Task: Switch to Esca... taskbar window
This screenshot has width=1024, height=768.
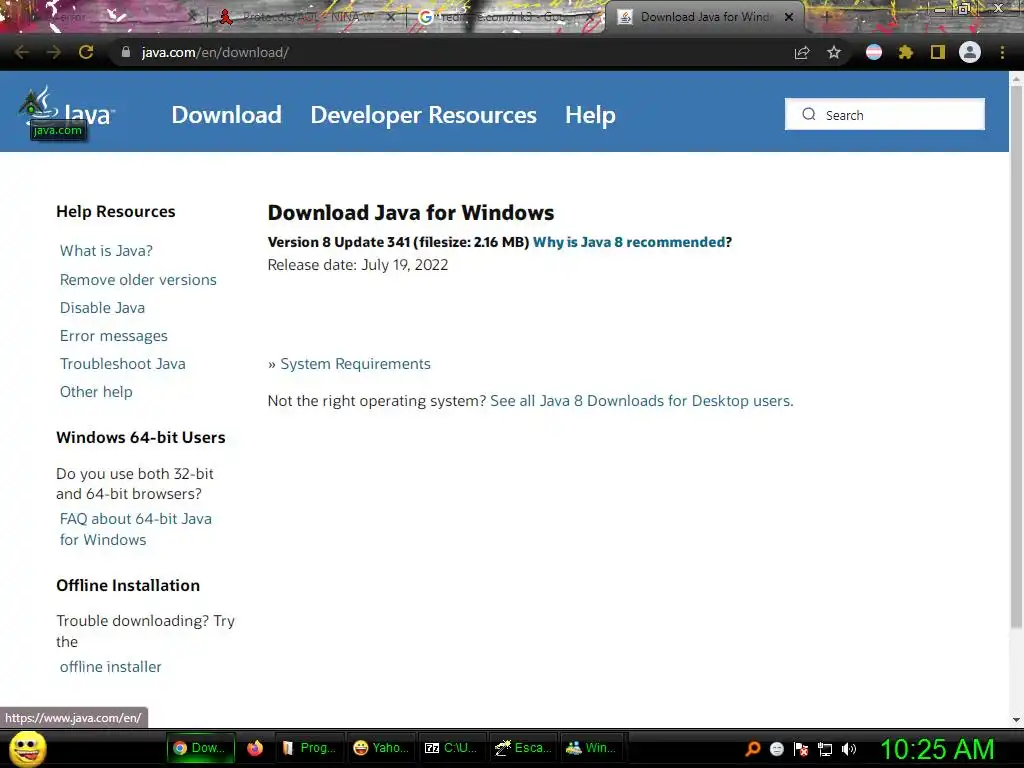Action: pos(523,748)
